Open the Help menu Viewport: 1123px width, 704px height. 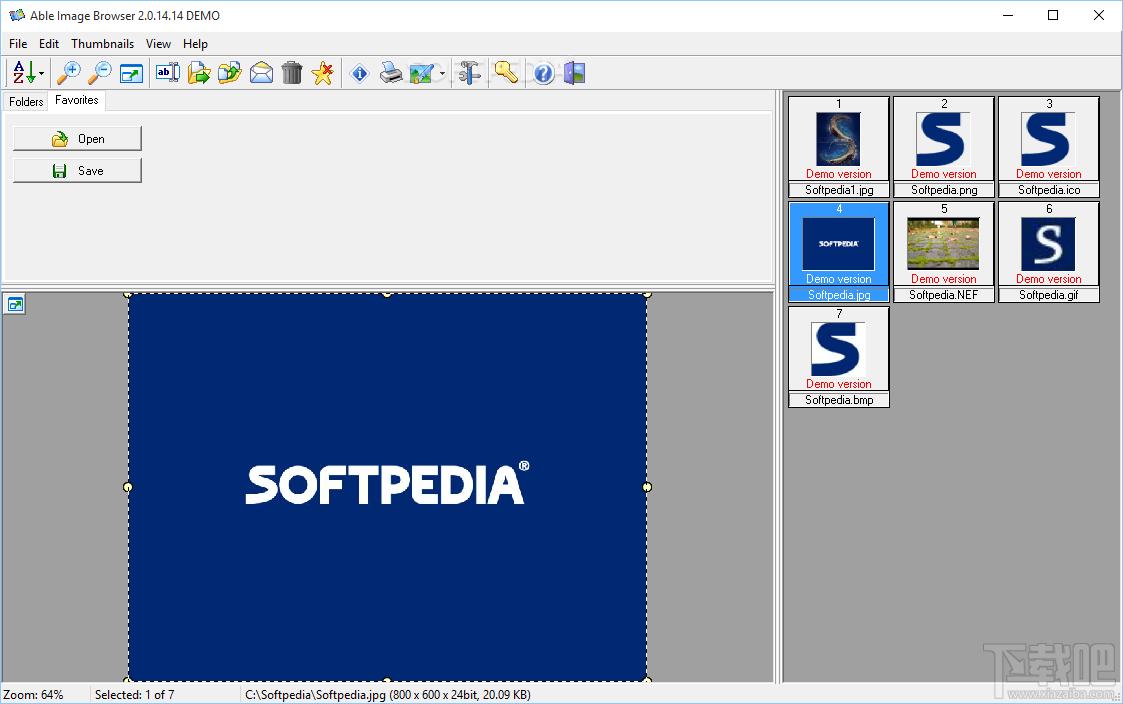coord(195,44)
